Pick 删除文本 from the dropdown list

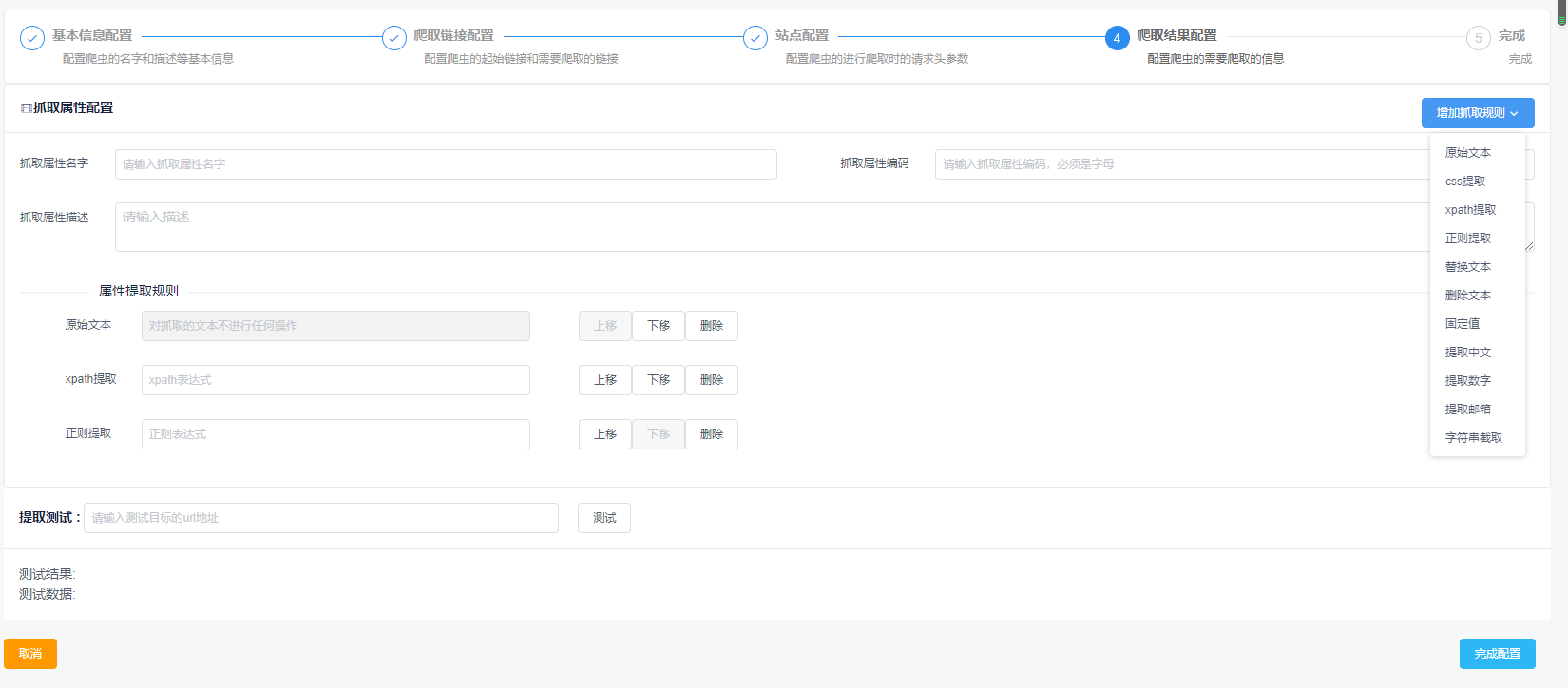1478,296
